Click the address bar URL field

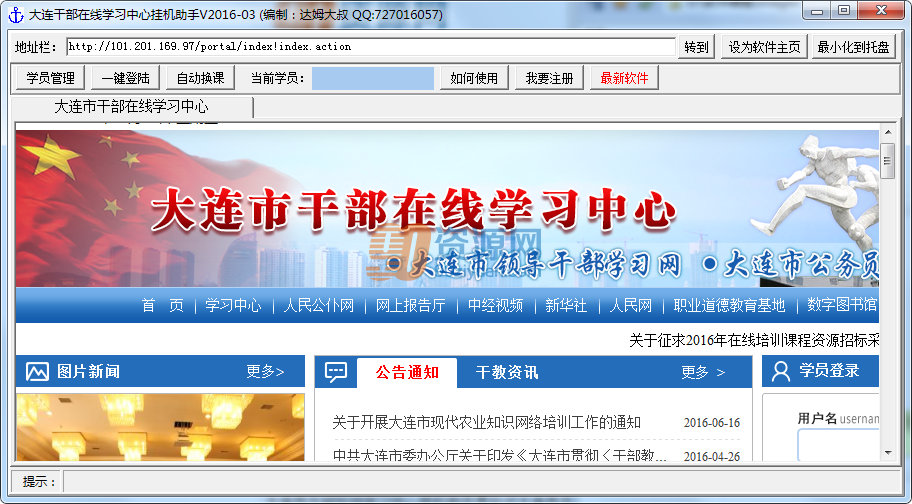[x=370, y=47]
